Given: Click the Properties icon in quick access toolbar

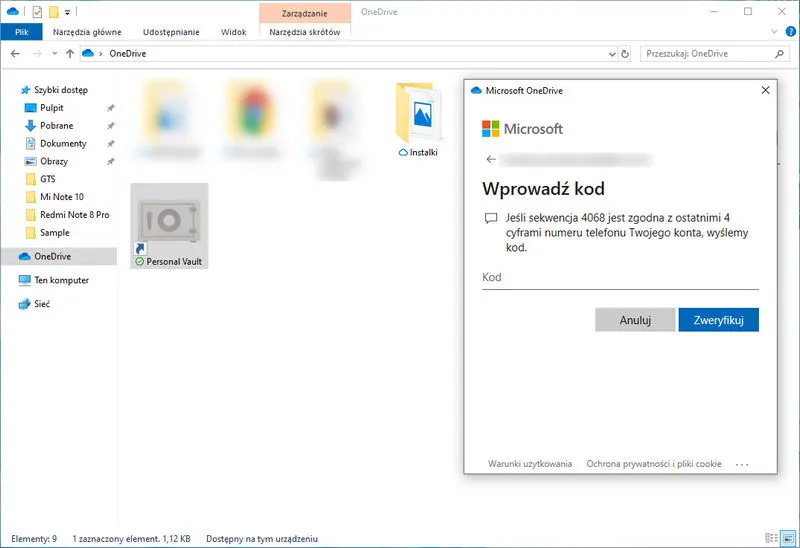Looking at the screenshot, I should (x=37, y=11).
